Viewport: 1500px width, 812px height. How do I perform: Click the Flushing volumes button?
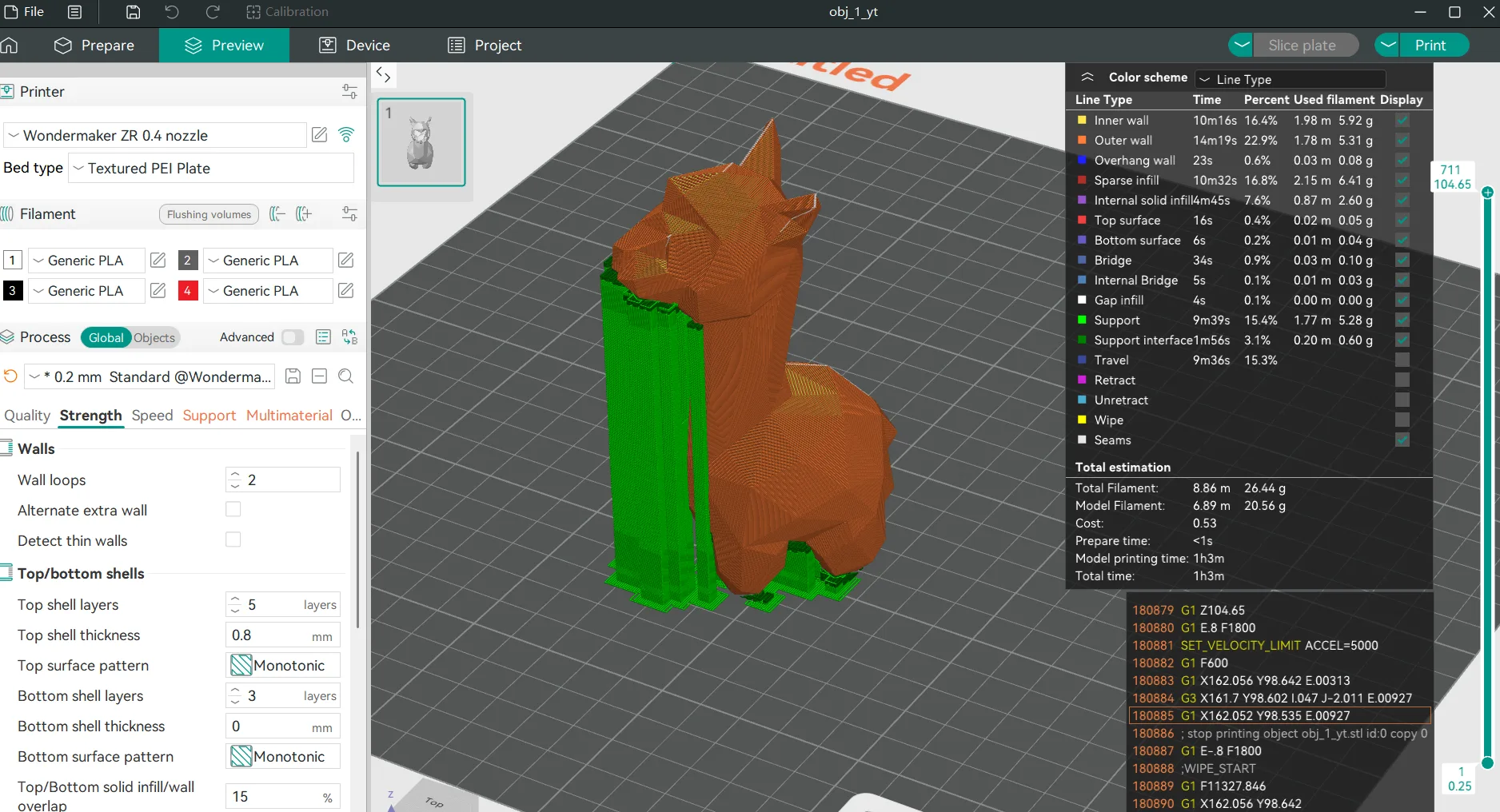tap(209, 214)
